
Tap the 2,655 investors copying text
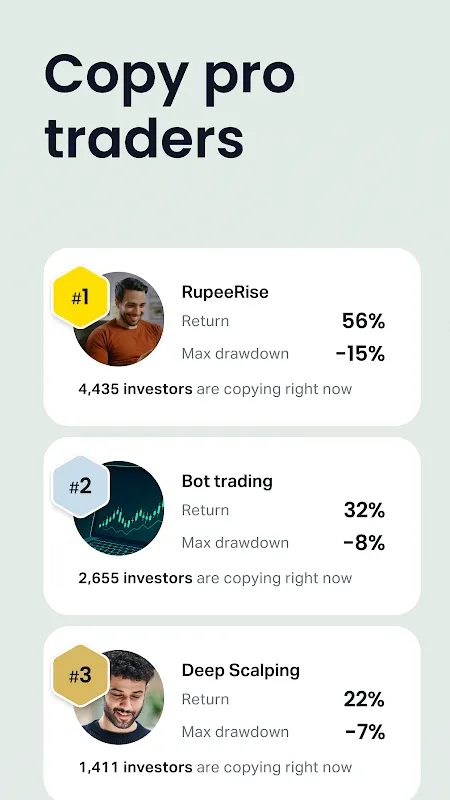point(215,578)
